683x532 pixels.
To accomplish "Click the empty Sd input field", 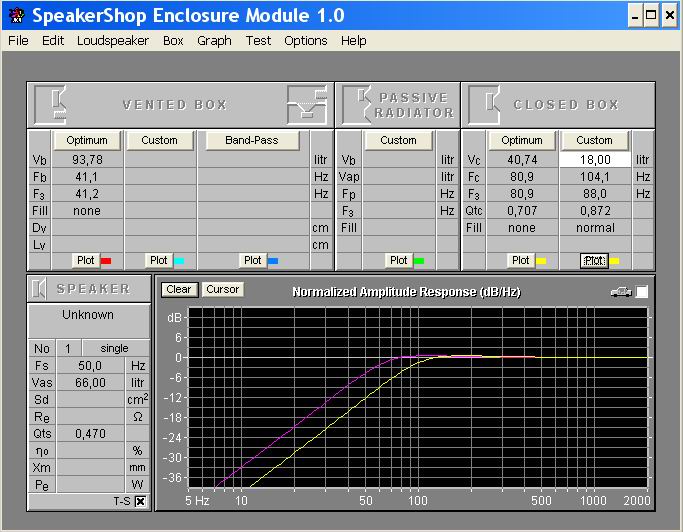I will tap(90, 400).
